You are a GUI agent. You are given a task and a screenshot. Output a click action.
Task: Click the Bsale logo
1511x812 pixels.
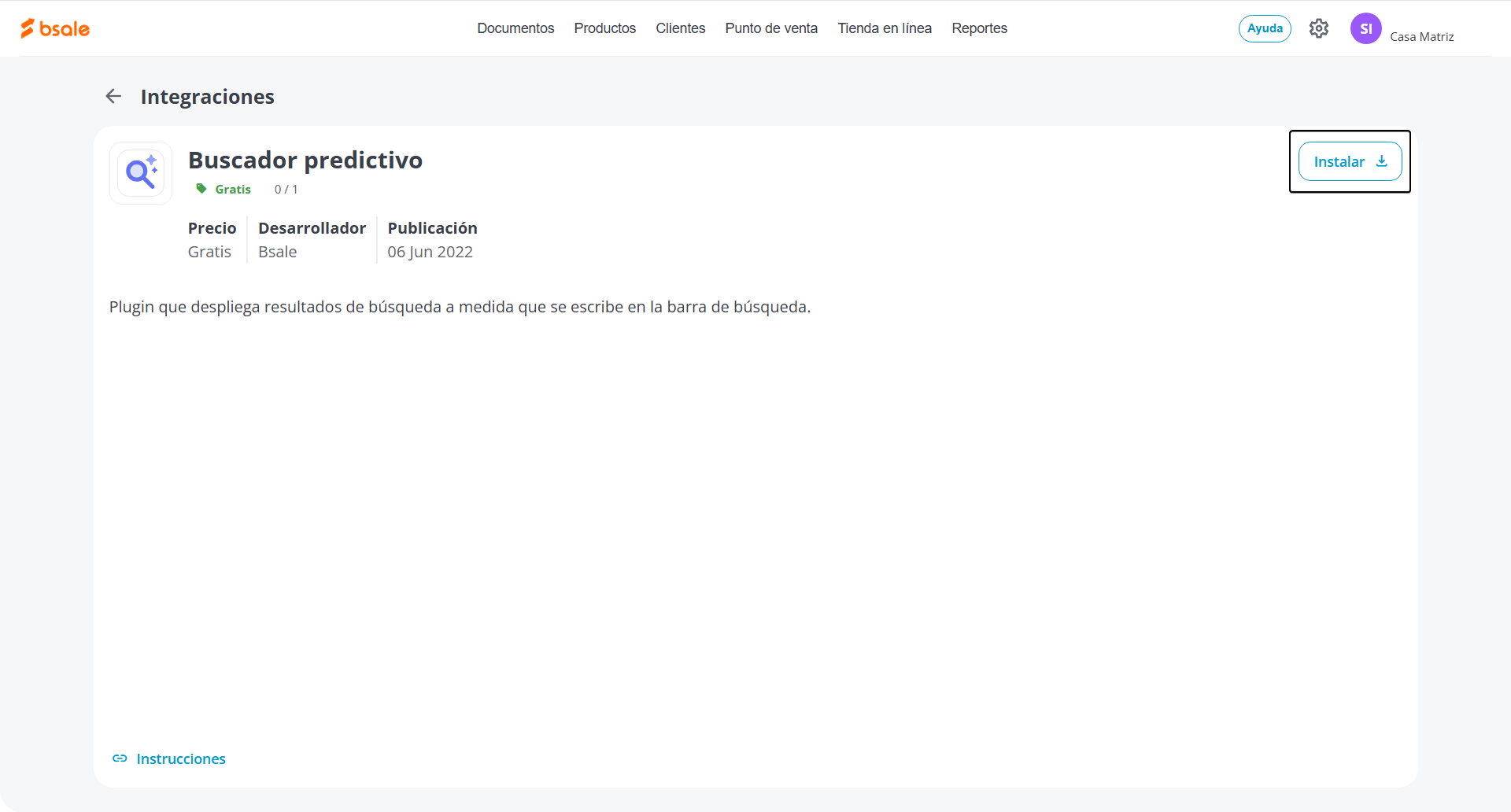pos(55,28)
